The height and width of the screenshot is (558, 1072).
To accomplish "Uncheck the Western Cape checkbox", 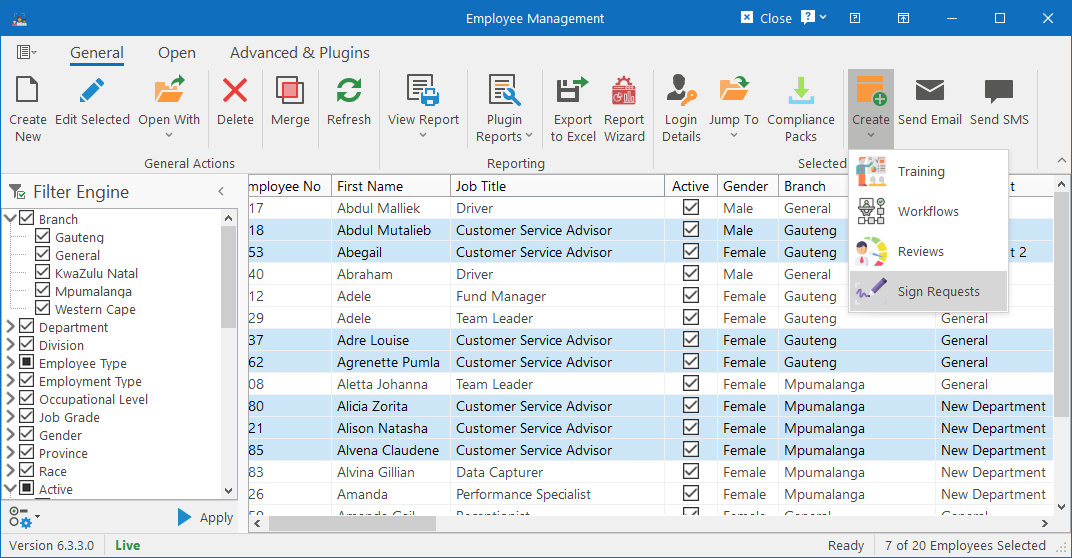I will coord(42,308).
